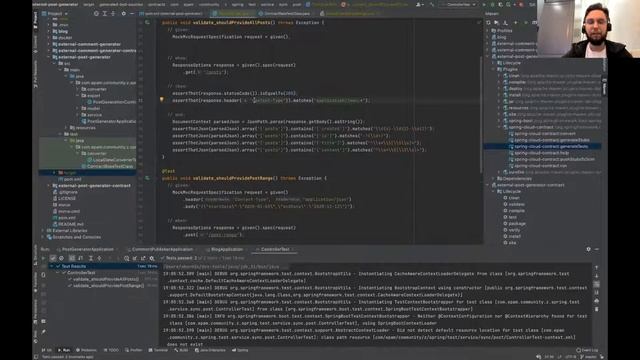This screenshot has width=640, height=360.
Task: Open TODO tool window
Action: (x=111, y=350)
